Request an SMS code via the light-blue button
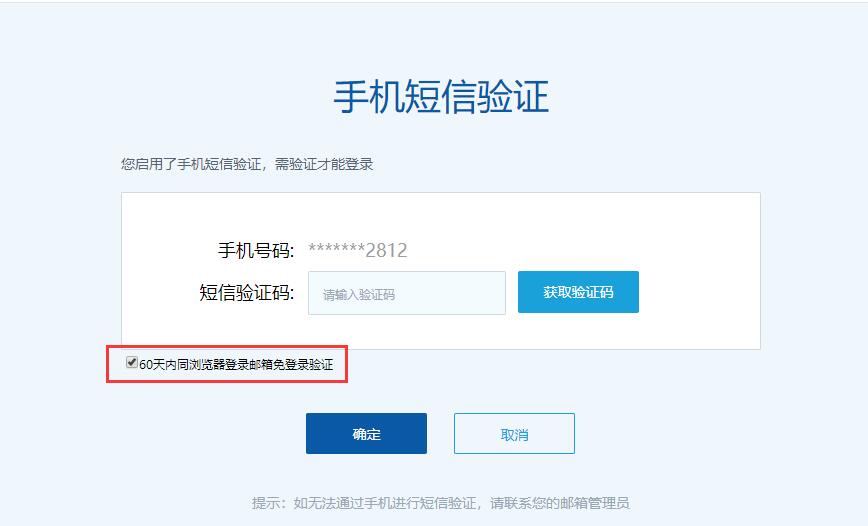Viewport: 868px width, 526px height. [x=578, y=292]
